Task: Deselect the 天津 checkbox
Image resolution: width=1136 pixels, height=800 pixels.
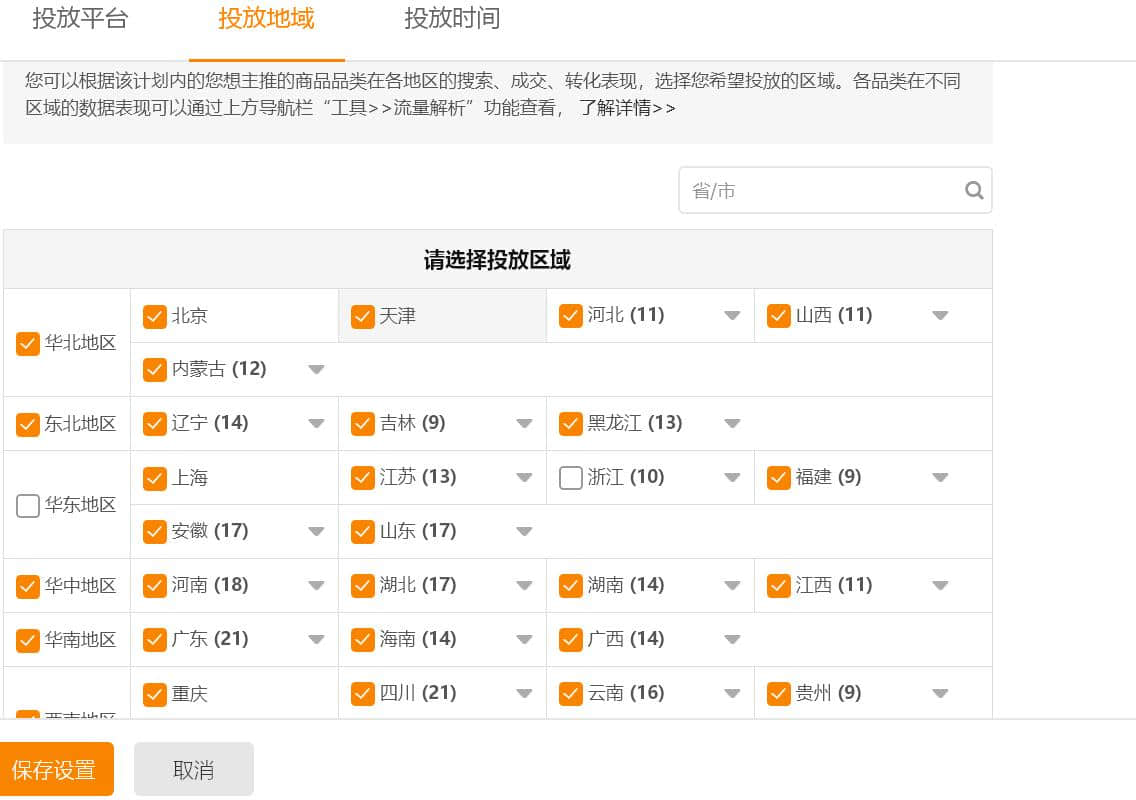Action: [x=363, y=316]
